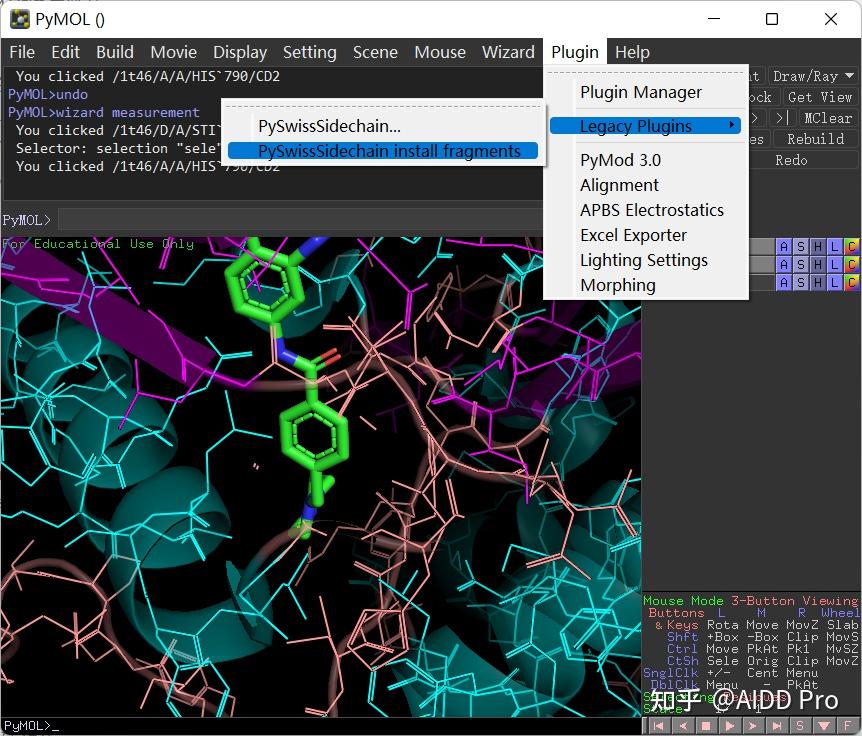Viewport: 862px width, 736px height.
Task: Expand the Draw/Ray dropdown
Action: pos(812,76)
